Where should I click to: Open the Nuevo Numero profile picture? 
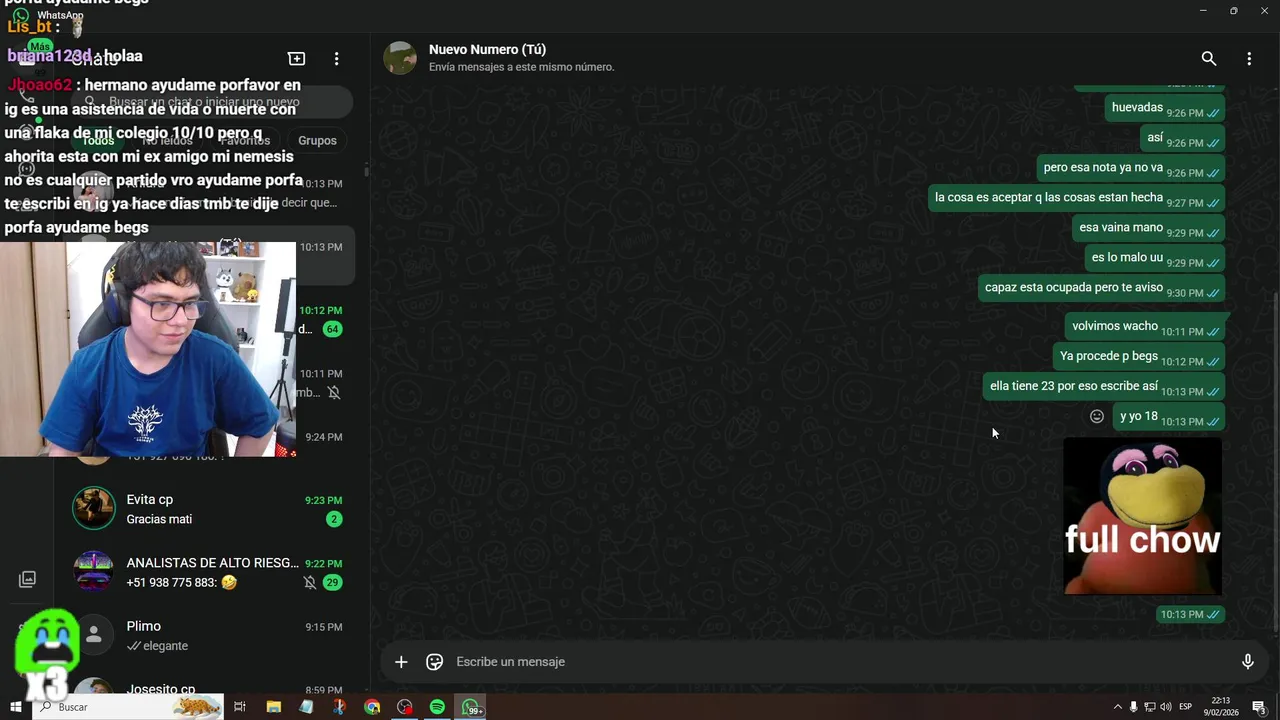click(x=400, y=58)
